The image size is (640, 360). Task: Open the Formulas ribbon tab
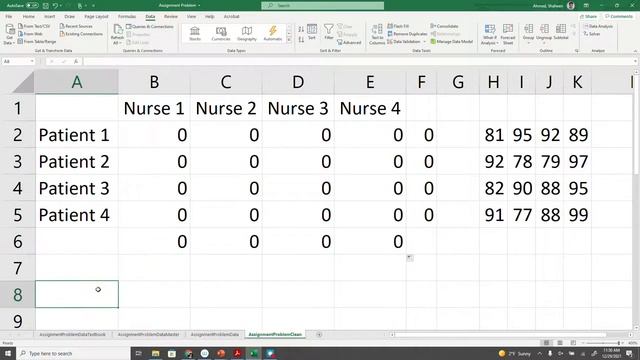127,17
